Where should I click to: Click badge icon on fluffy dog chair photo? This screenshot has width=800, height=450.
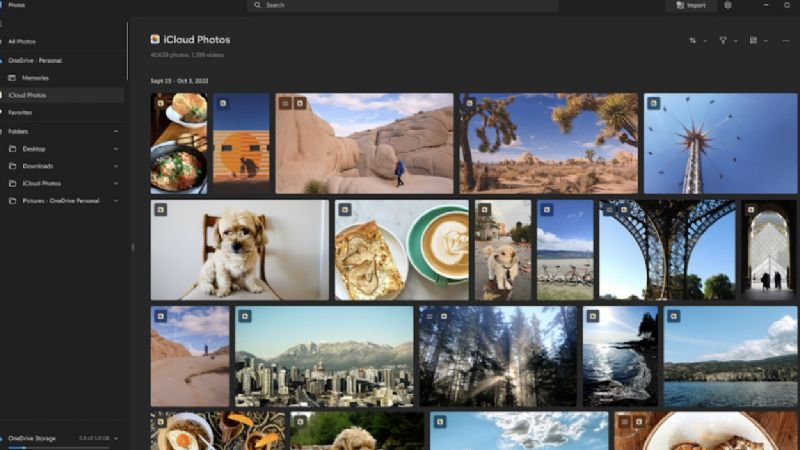click(x=160, y=210)
